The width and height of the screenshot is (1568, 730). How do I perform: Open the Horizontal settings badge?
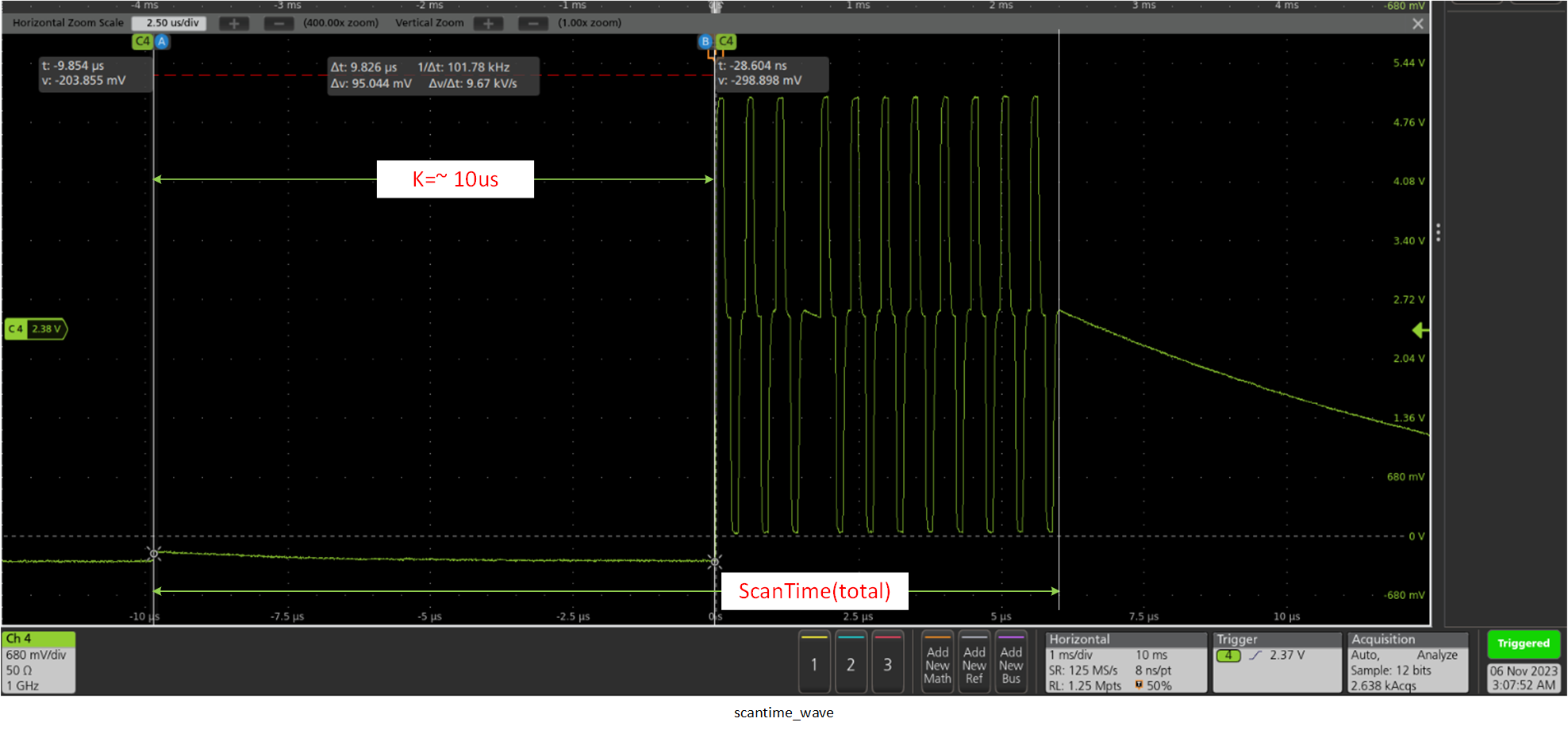1125,663
